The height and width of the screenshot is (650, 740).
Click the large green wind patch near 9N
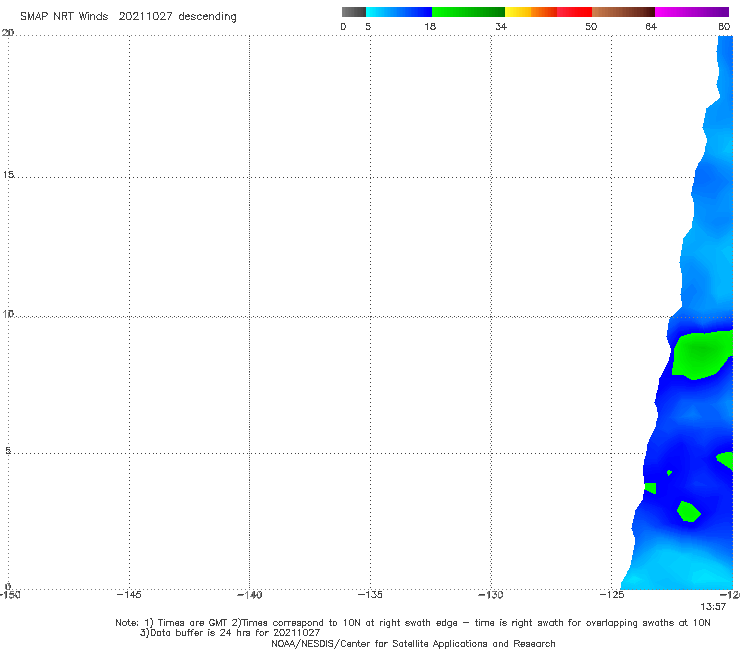pyautogui.click(x=702, y=354)
